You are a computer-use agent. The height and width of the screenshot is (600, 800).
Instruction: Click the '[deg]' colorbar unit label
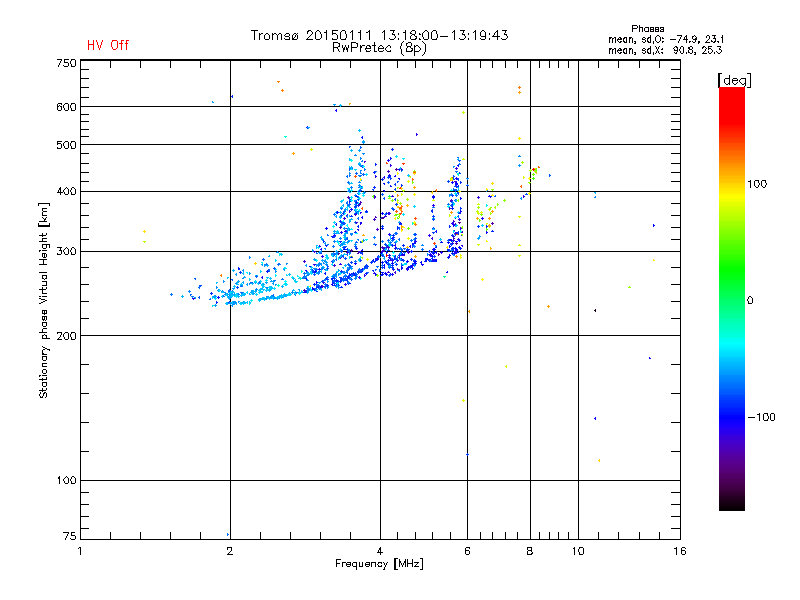pos(734,80)
